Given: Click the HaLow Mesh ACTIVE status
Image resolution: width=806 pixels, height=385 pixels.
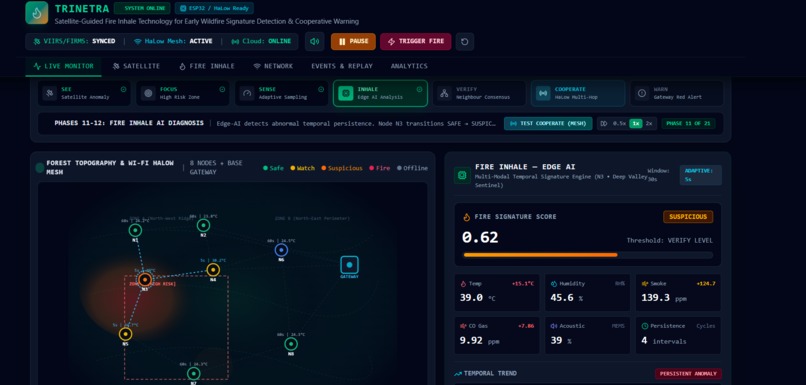Looking at the screenshot, I should tap(173, 42).
